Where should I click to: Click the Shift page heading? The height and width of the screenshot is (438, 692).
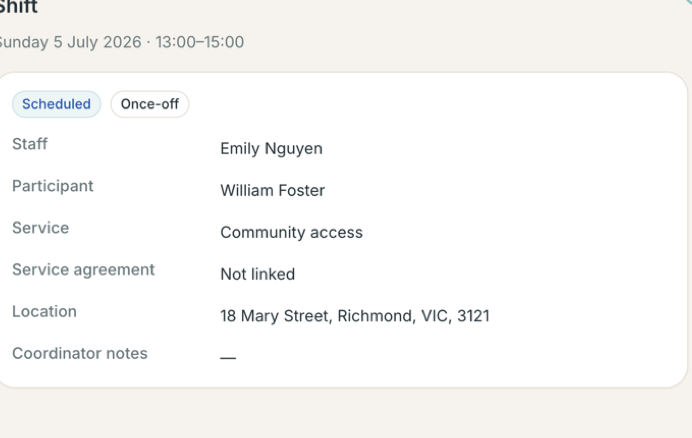(19, 7)
